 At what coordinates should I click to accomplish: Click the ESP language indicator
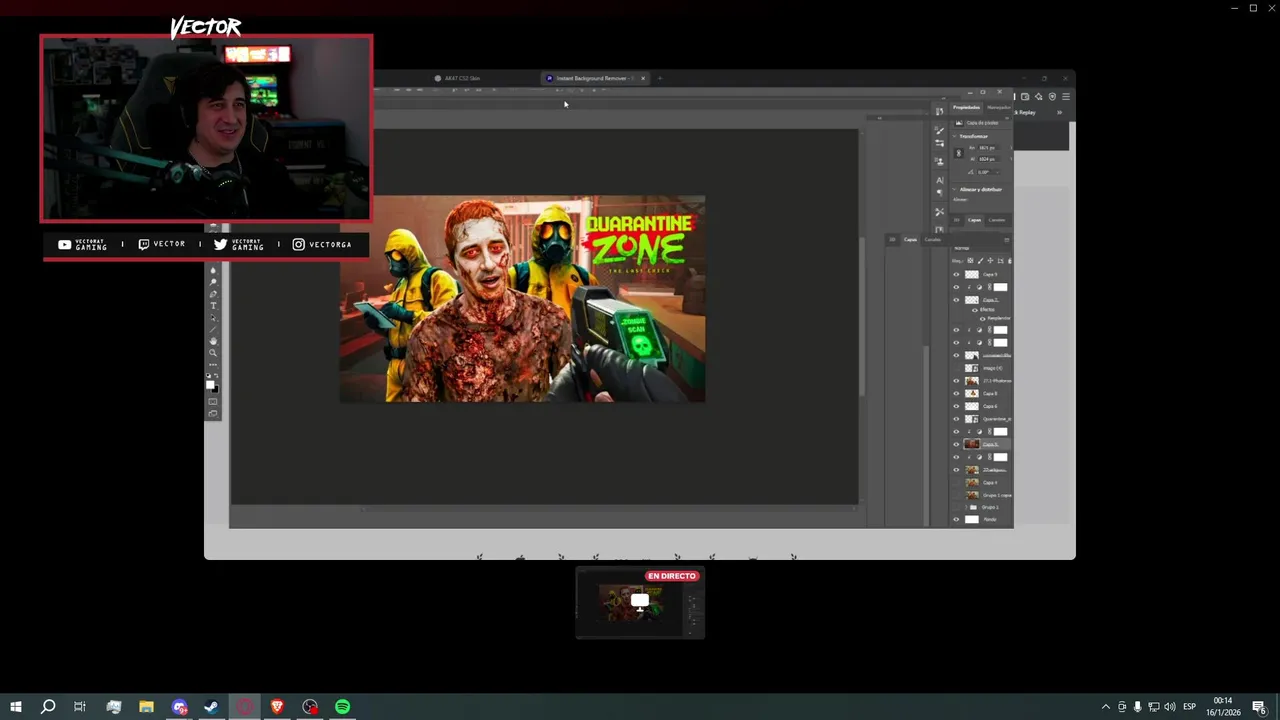tap(1189, 707)
